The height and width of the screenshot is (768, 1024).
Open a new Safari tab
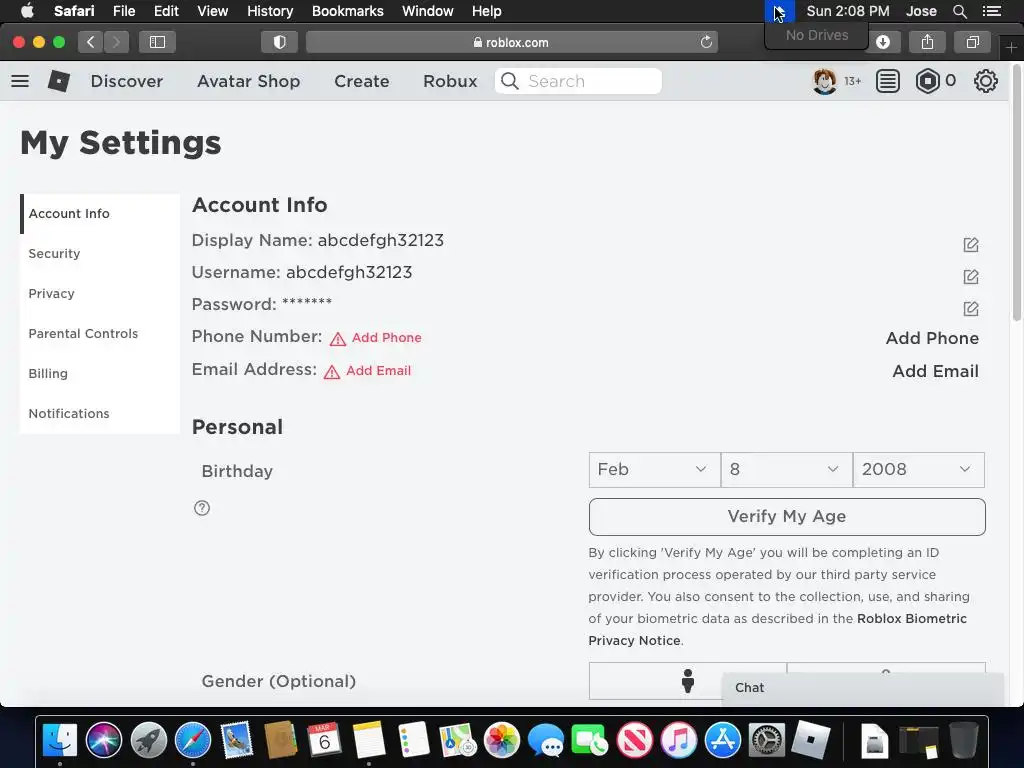[1011, 48]
